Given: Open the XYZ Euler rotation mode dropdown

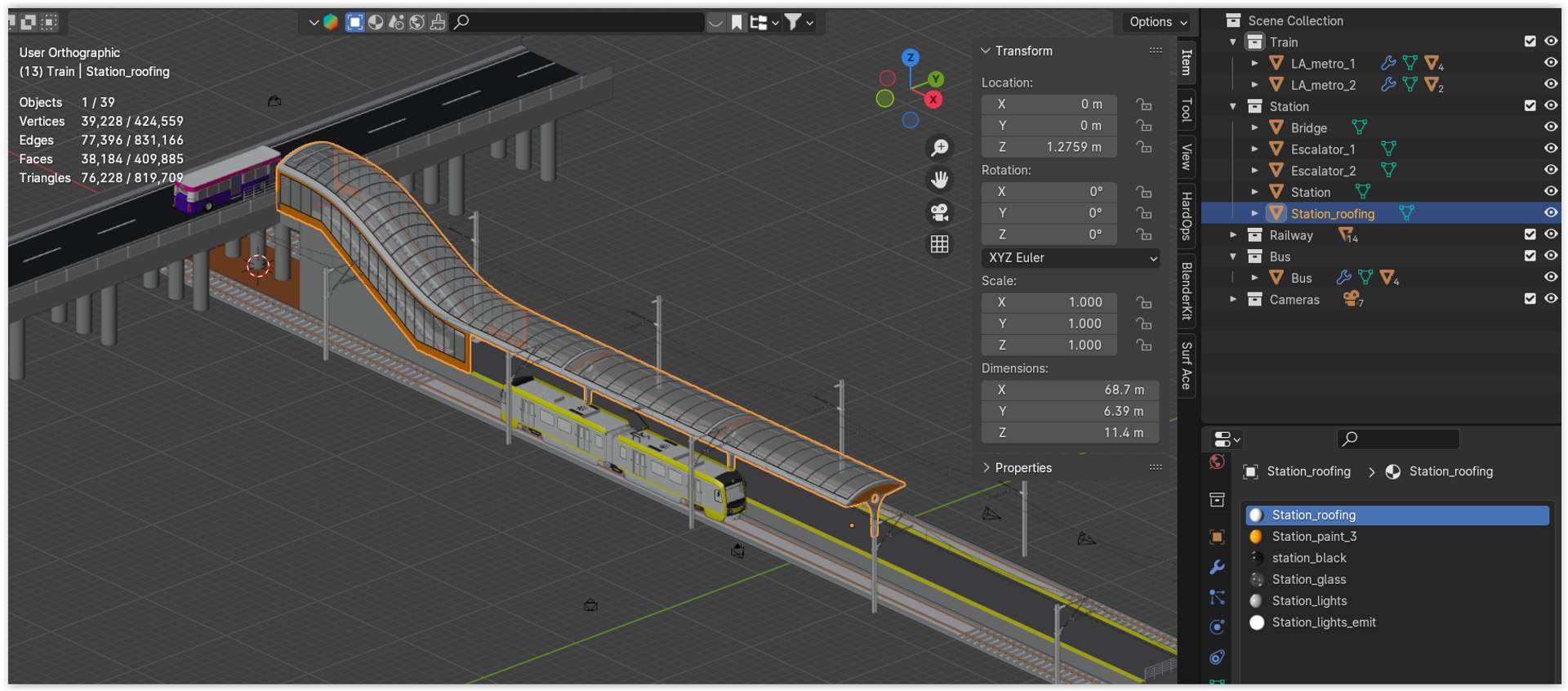Looking at the screenshot, I should tap(1071, 257).
